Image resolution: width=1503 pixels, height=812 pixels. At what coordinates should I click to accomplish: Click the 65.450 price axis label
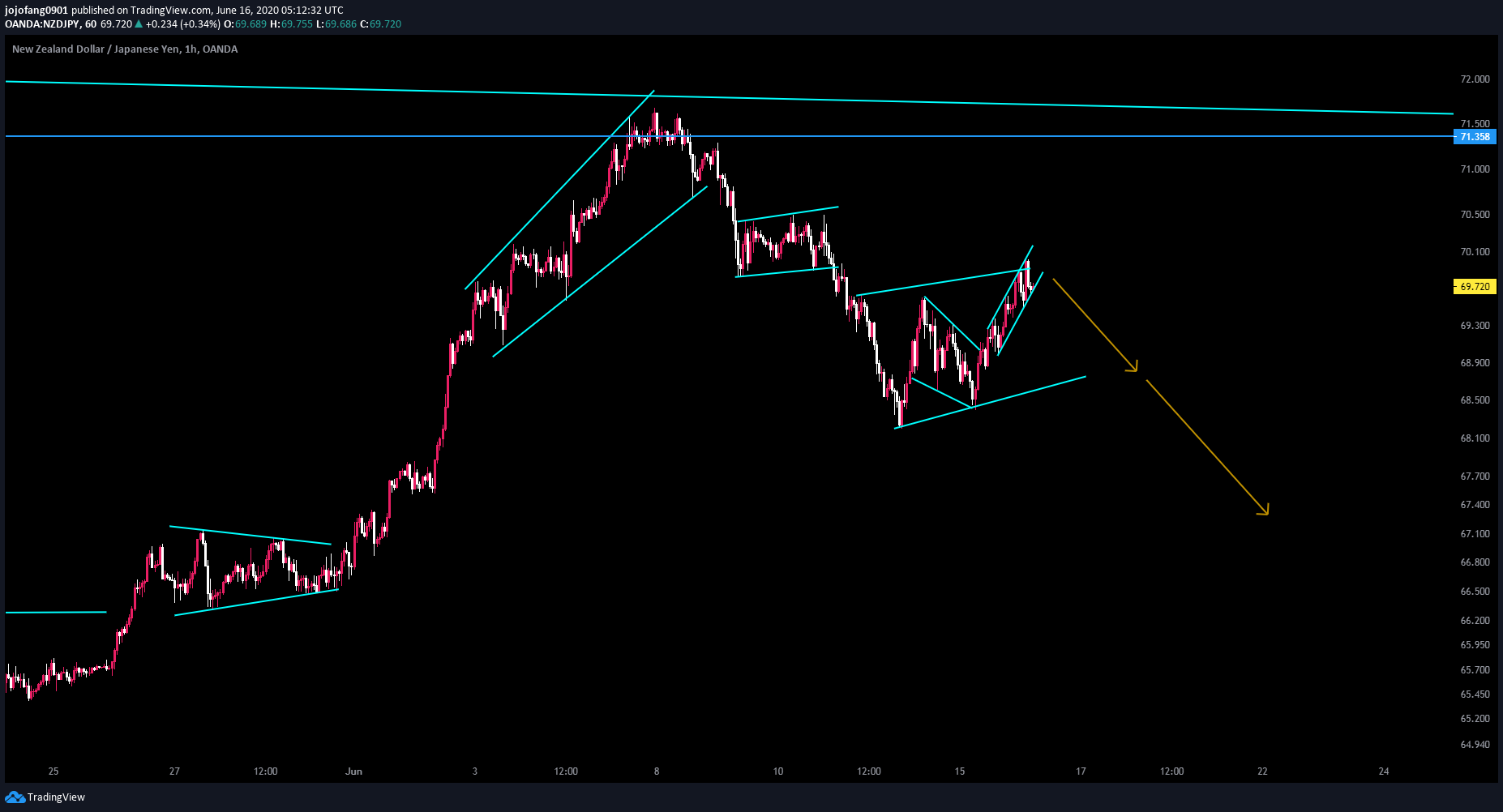click(x=1475, y=694)
